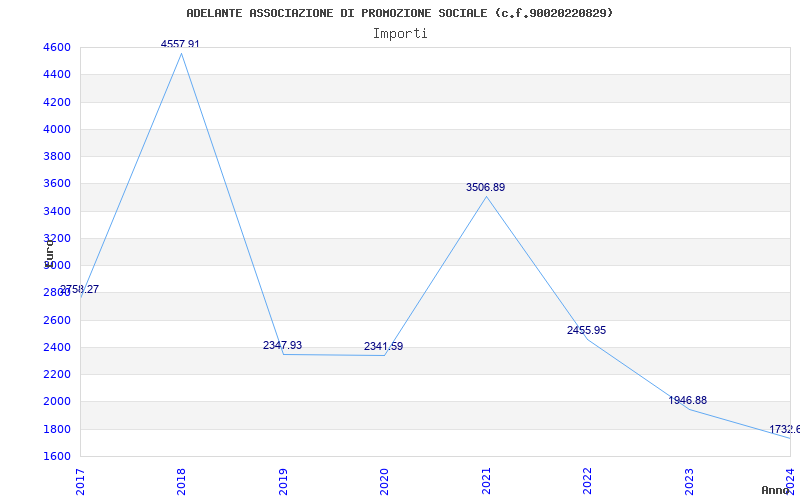800x500 pixels.
Task: Click the y-axis value 2600
Action: tap(57, 320)
